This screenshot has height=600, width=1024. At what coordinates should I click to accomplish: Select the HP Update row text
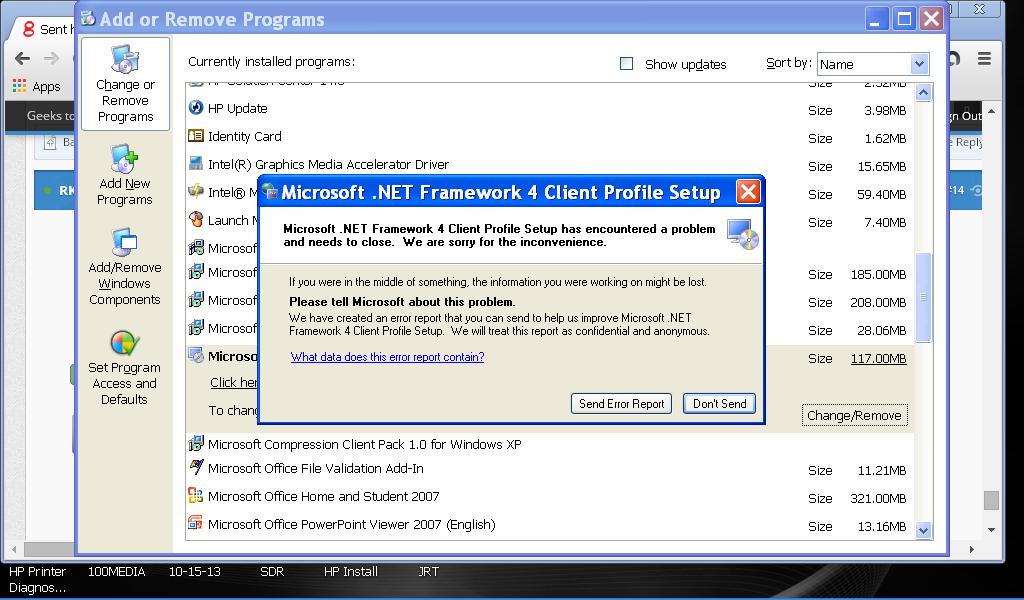tap(238, 108)
